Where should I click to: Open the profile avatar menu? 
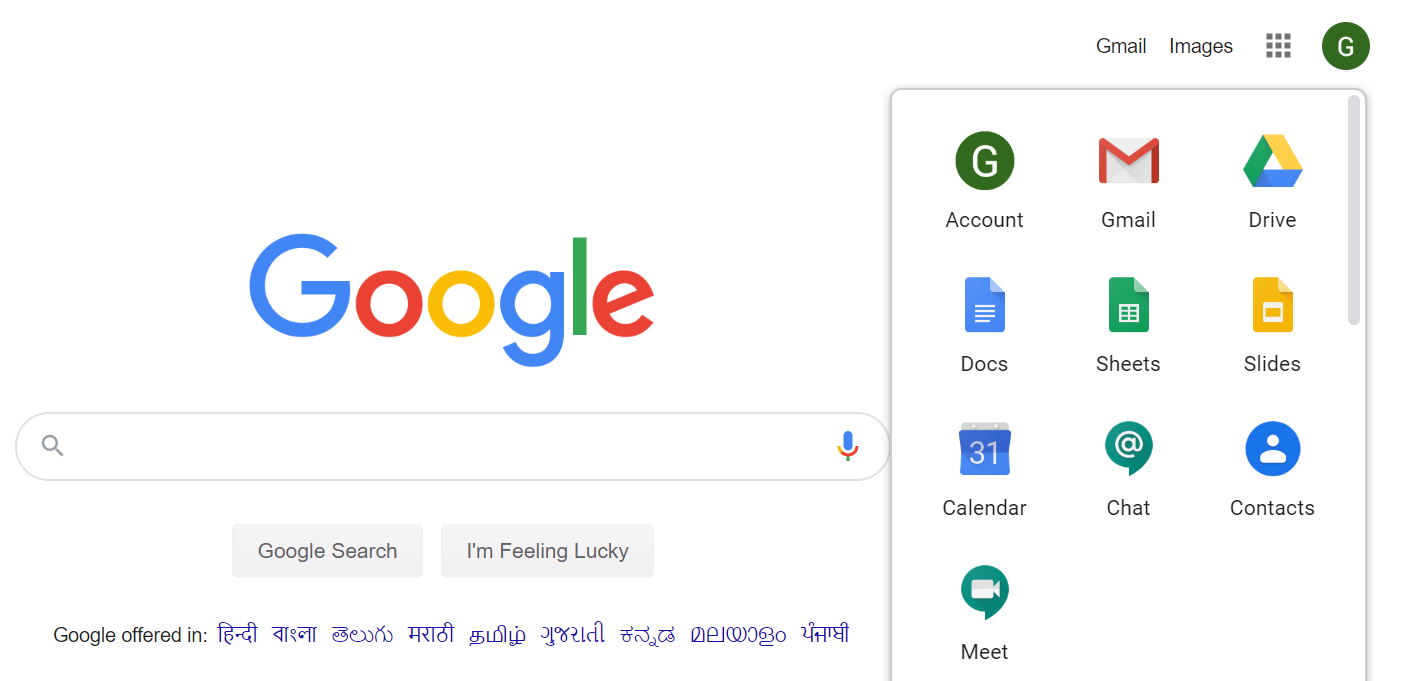tap(1345, 45)
